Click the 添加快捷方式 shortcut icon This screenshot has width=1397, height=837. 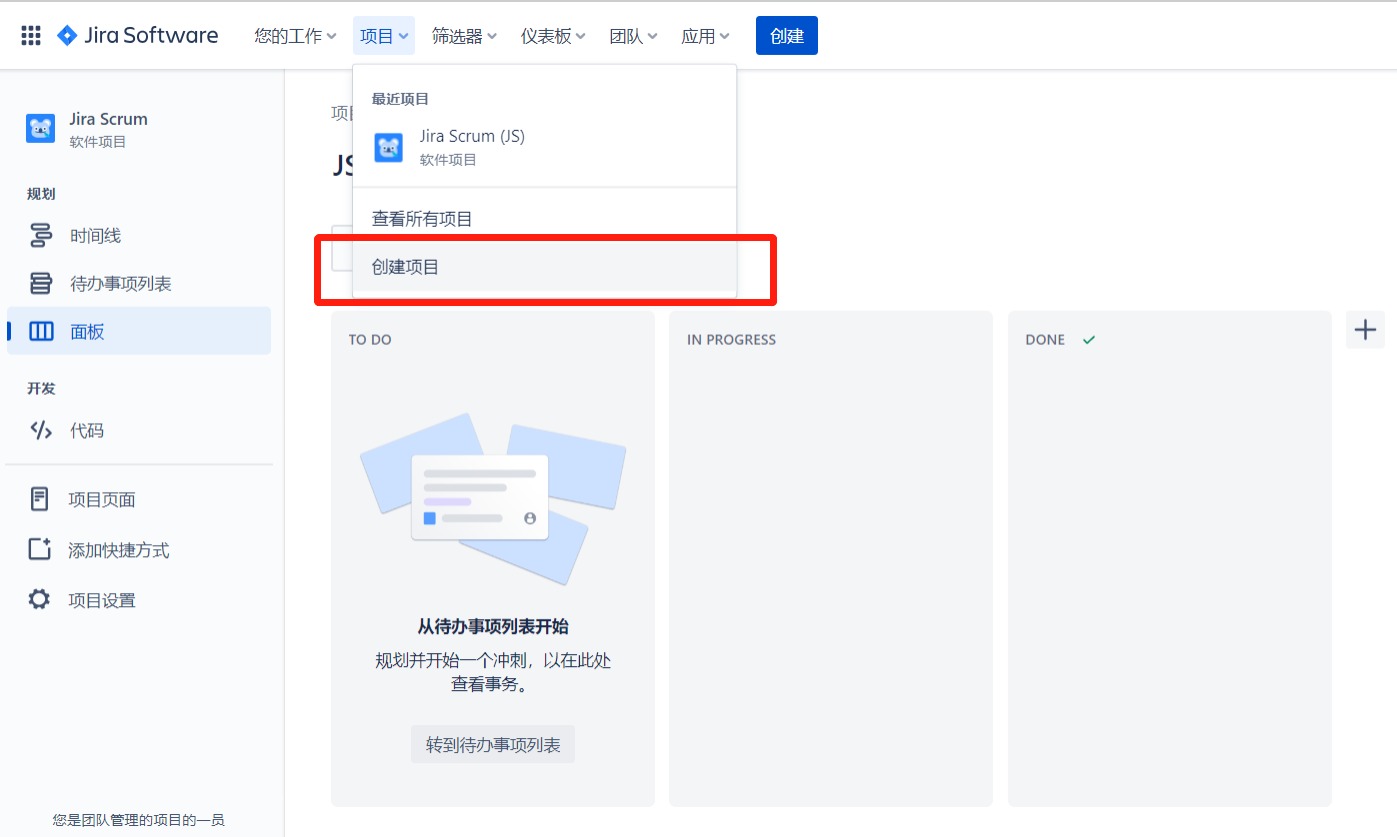pyautogui.click(x=39, y=549)
